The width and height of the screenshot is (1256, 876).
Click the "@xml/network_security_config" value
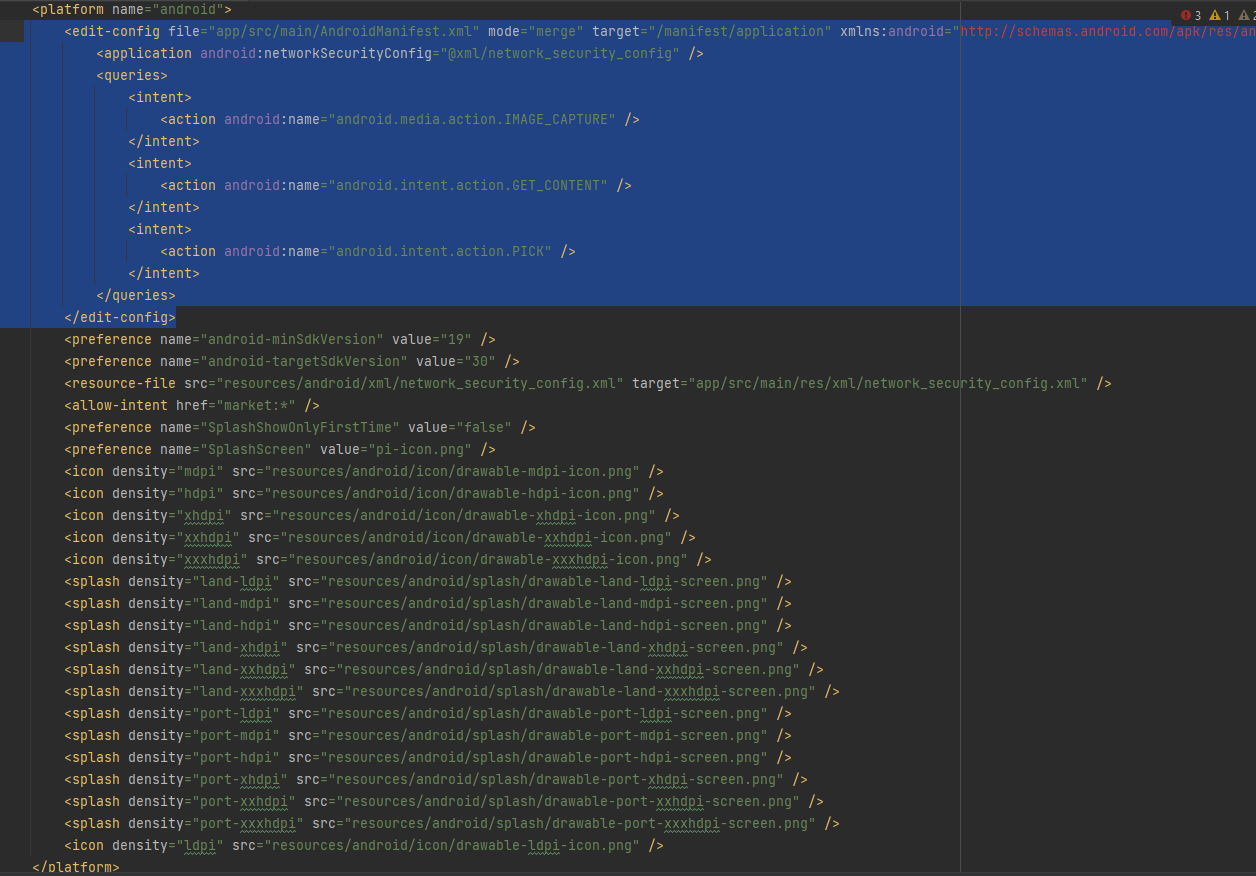559,53
